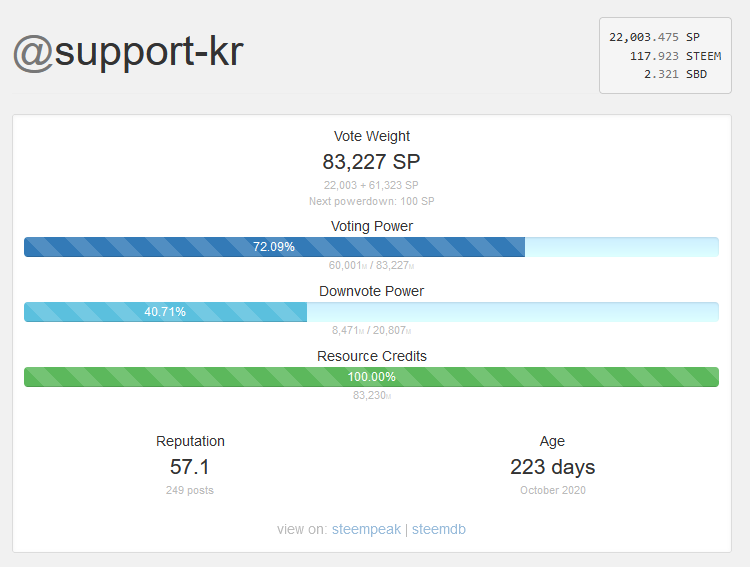Click the 60,001 / 83,227 mana text
The height and width of the screenshot is (567, 750).
(x=371, y=266)
